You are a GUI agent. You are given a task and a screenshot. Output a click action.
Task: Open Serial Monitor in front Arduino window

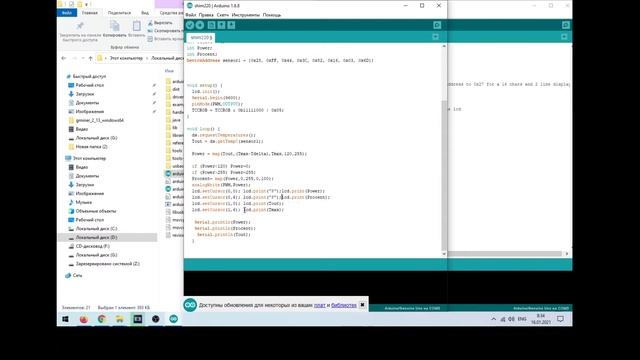437,25
